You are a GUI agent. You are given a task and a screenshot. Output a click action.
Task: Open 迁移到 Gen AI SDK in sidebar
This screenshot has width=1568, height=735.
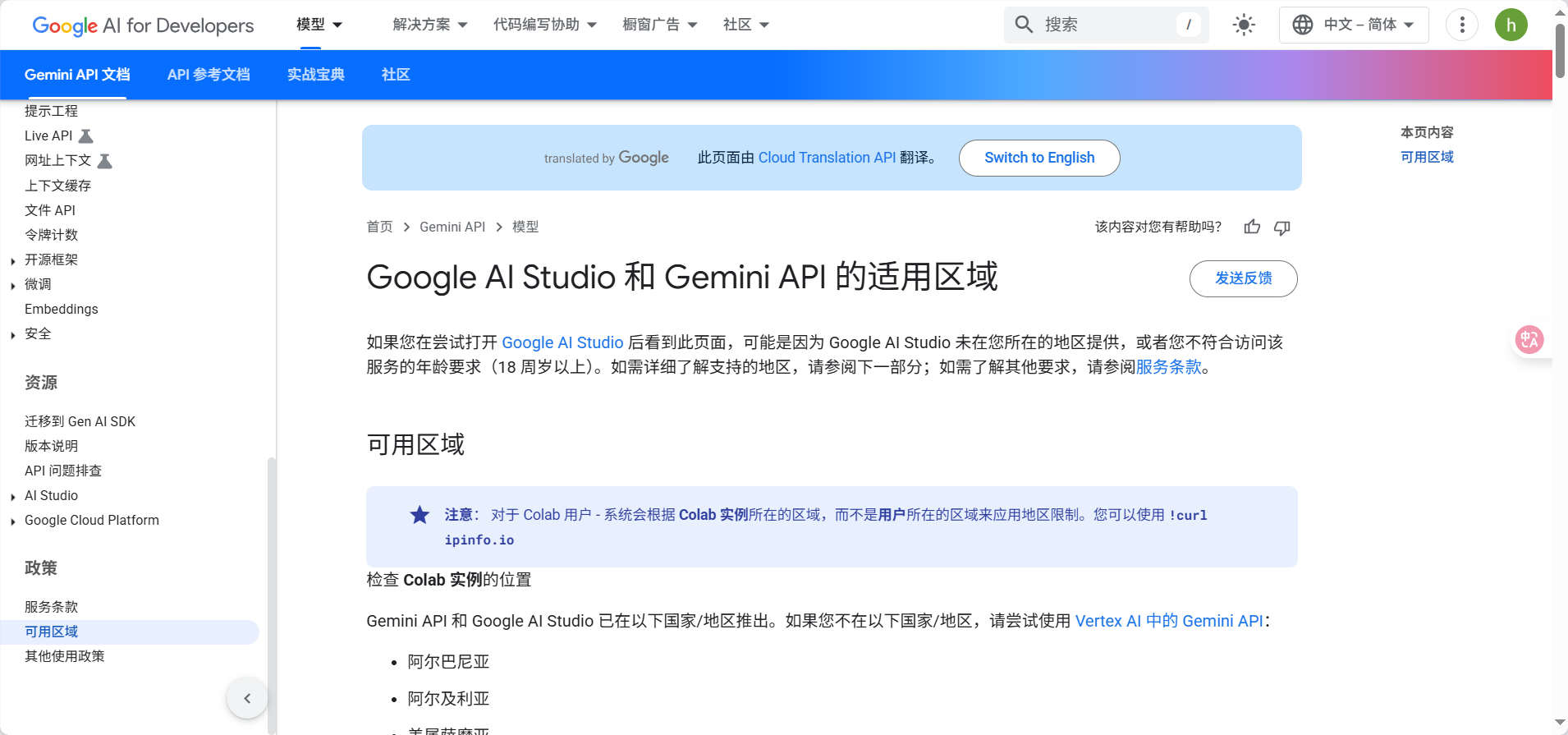coord(80,421)
